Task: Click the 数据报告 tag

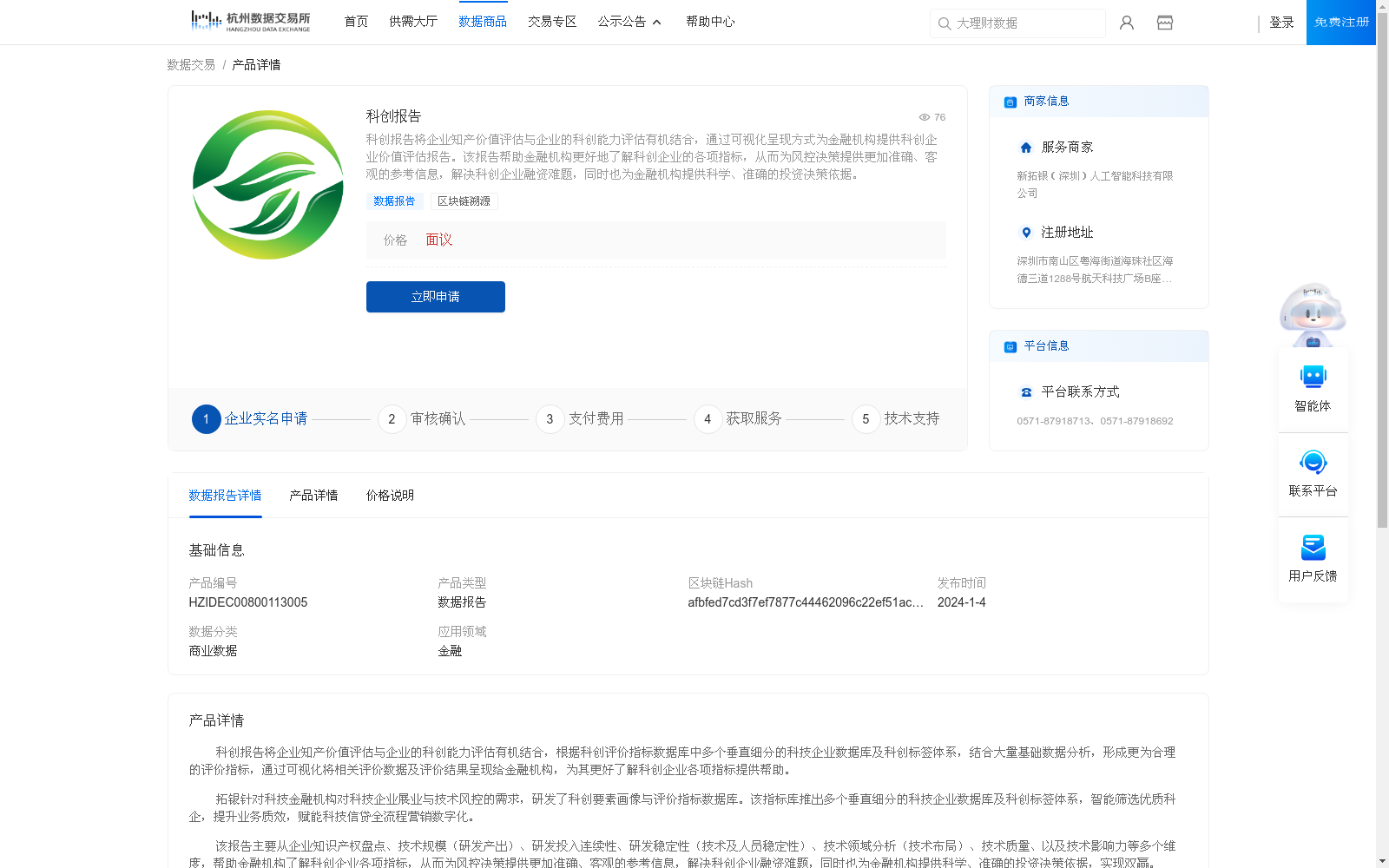Action: click(x=394, y=201)
